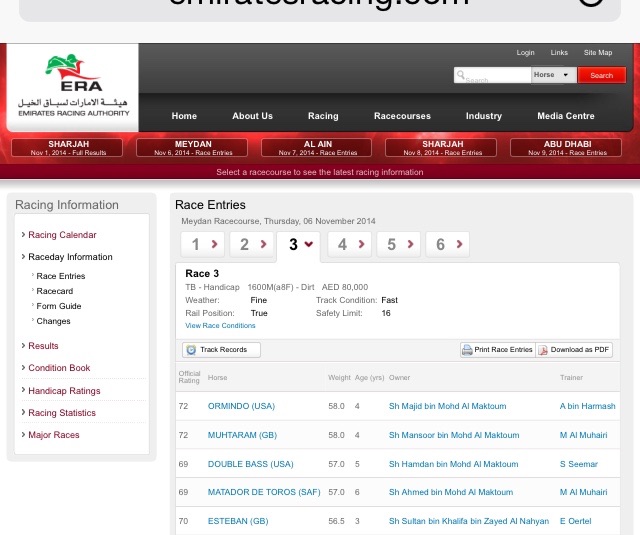Open the Media Centre menu

pyautogui.click(x=565, y=116)
